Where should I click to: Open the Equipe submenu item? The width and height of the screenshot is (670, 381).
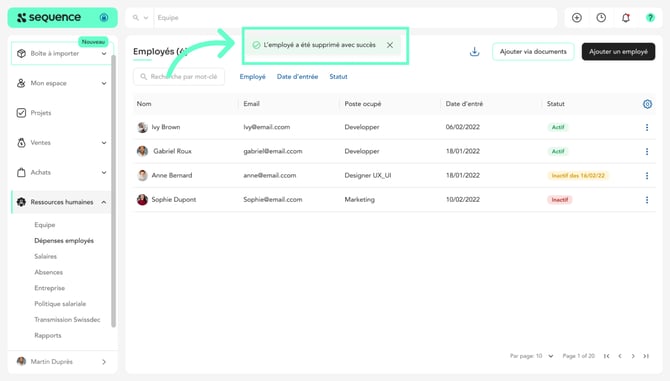click(x=45, y=225)
